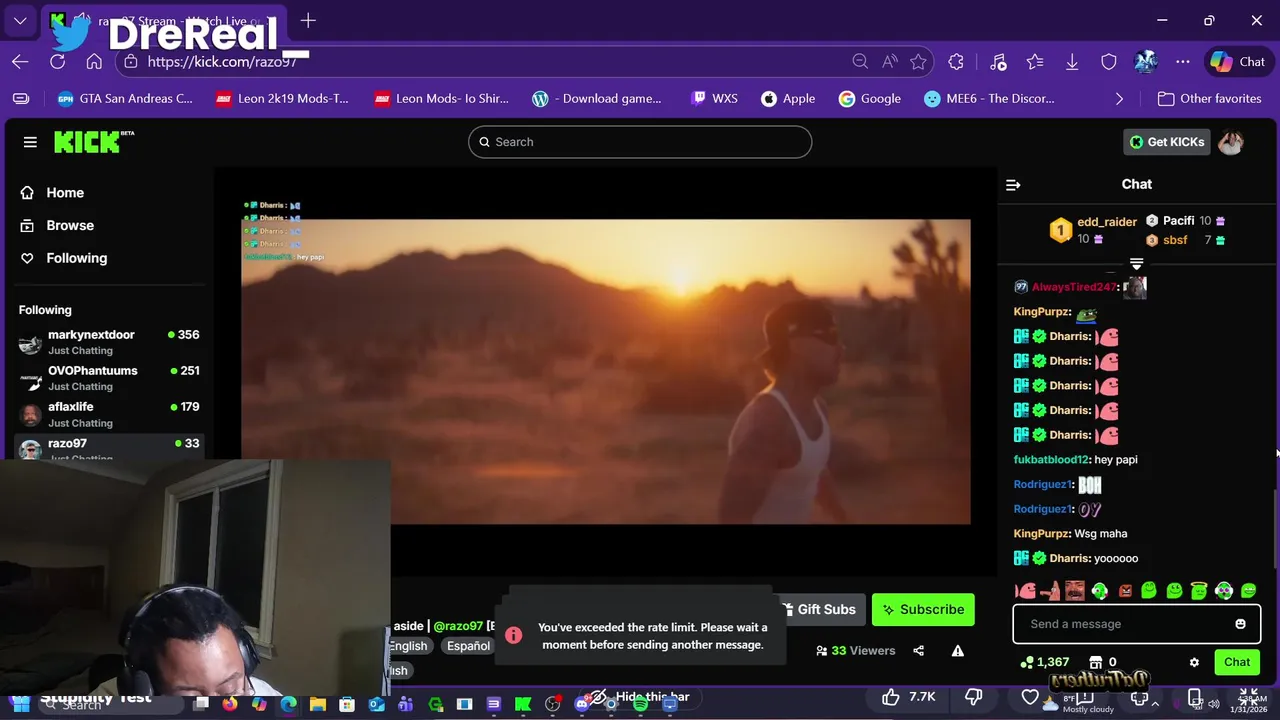Open AlwaysTired247 username in chat
Screen dimensions: 1280x720
[x=1074, y=287]
